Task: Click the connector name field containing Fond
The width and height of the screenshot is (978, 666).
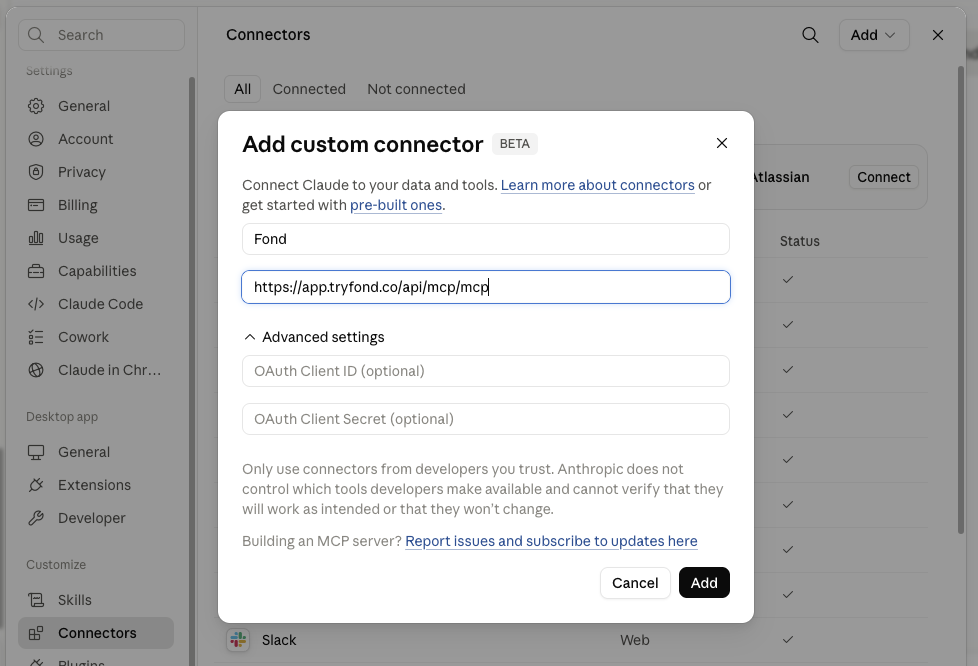Action: [486, 239]
